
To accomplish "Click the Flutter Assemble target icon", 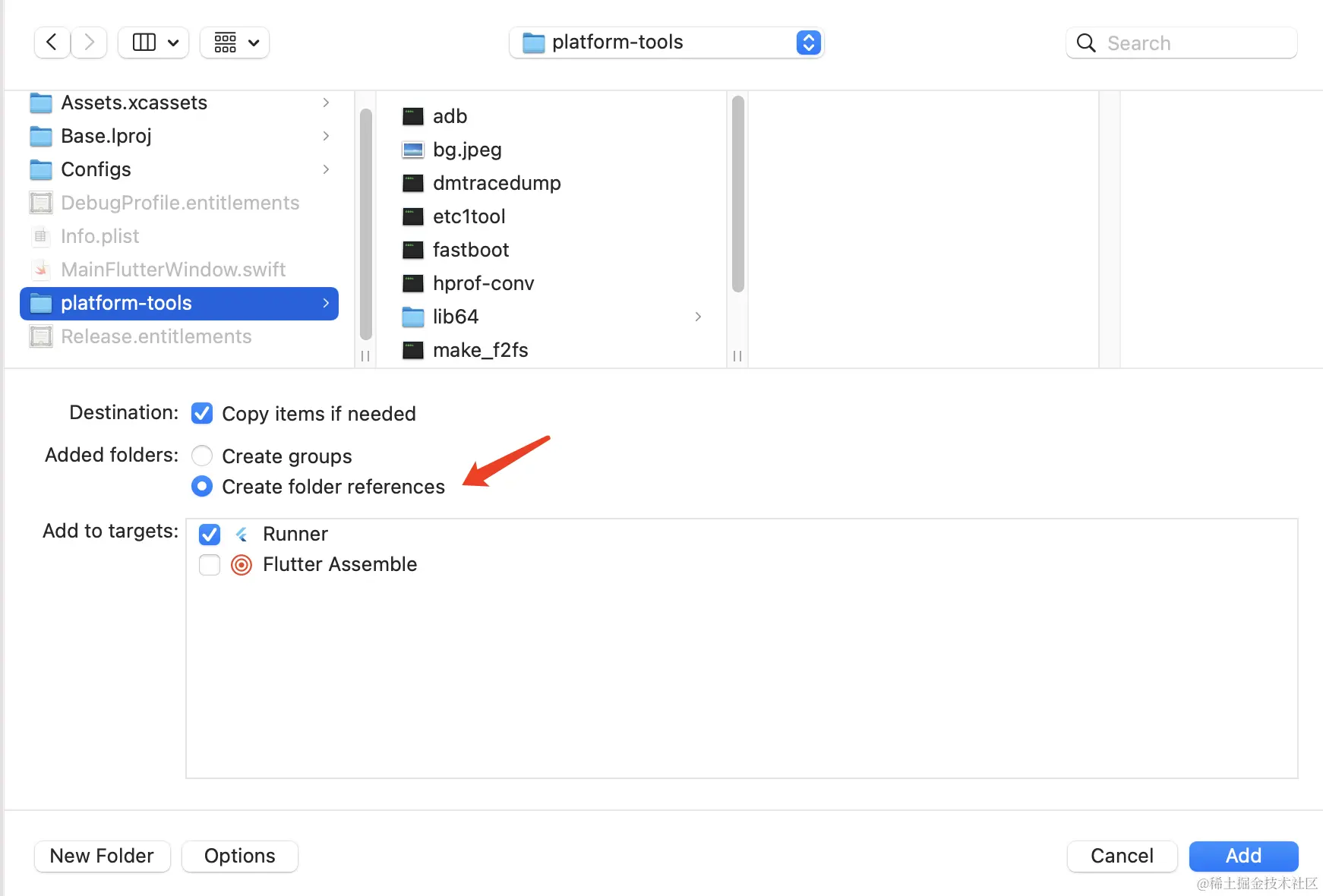I will pyautogui.click(x=242, y=565).
